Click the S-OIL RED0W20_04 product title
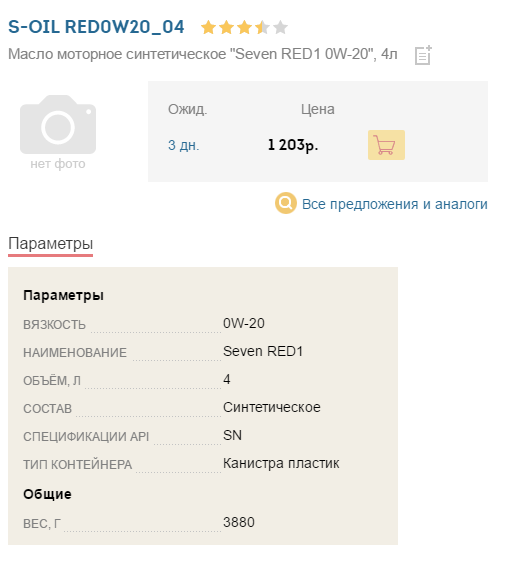Viewport: 511px width, 578px height. coord(96,27)
